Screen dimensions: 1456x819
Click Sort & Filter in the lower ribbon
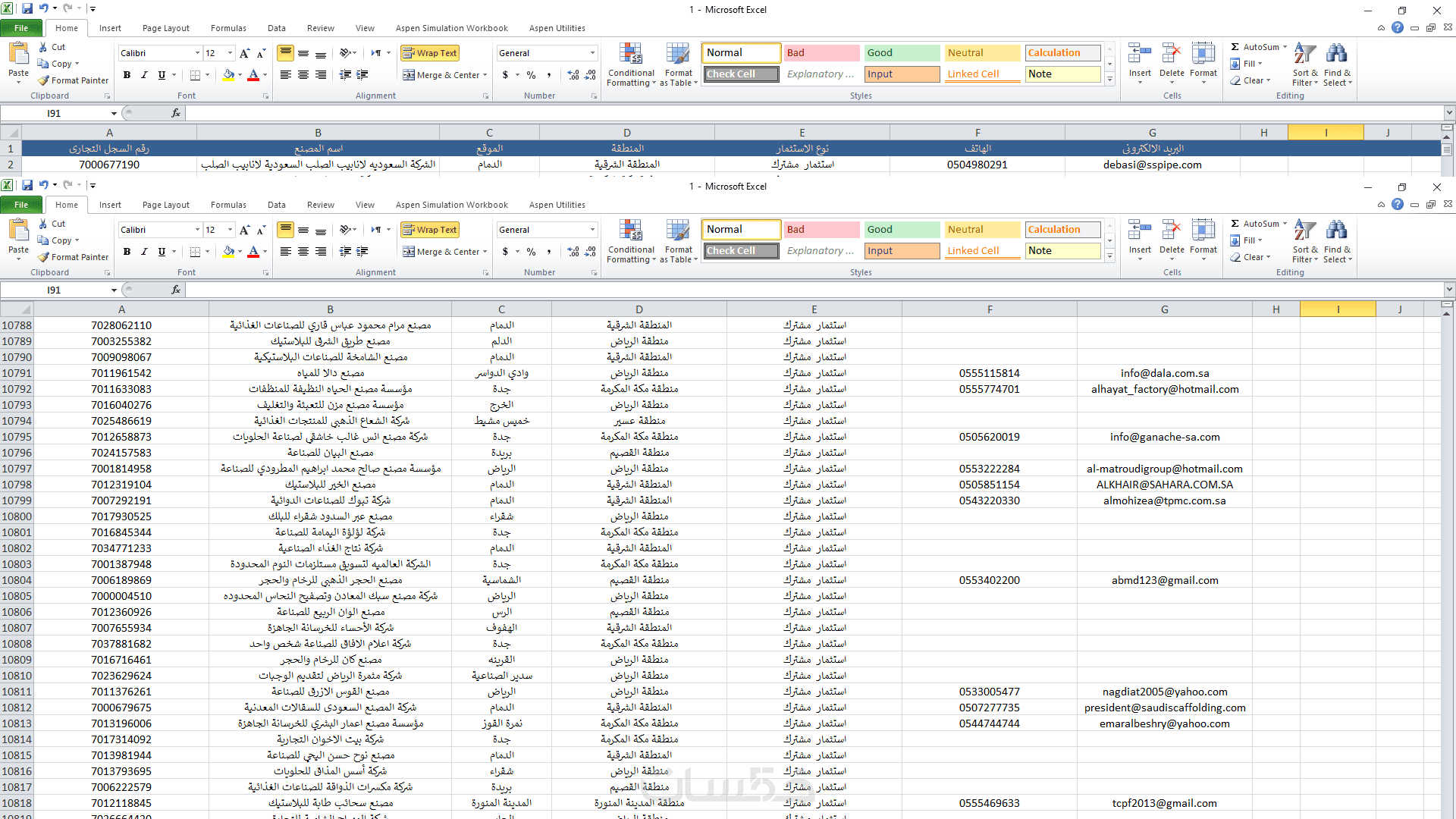pyautogui.click(x=1305, y=242)
